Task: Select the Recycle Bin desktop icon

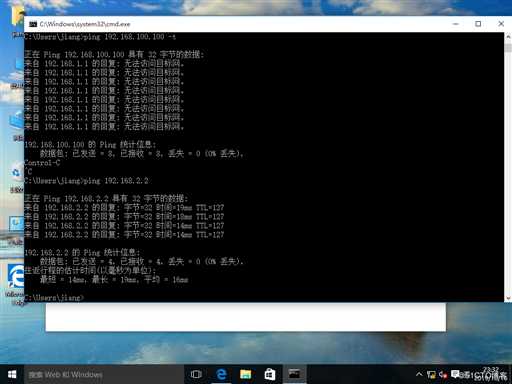Action: pos(16,177)
